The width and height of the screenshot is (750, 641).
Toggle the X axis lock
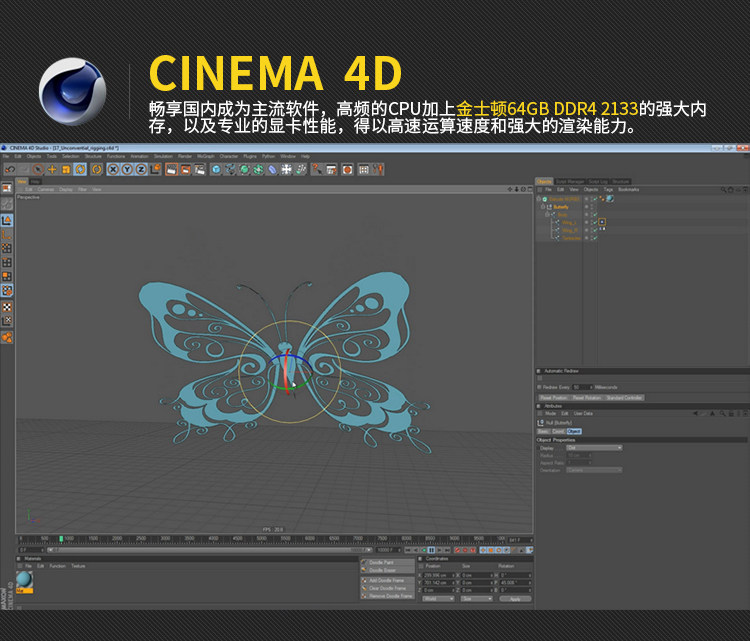113,169
